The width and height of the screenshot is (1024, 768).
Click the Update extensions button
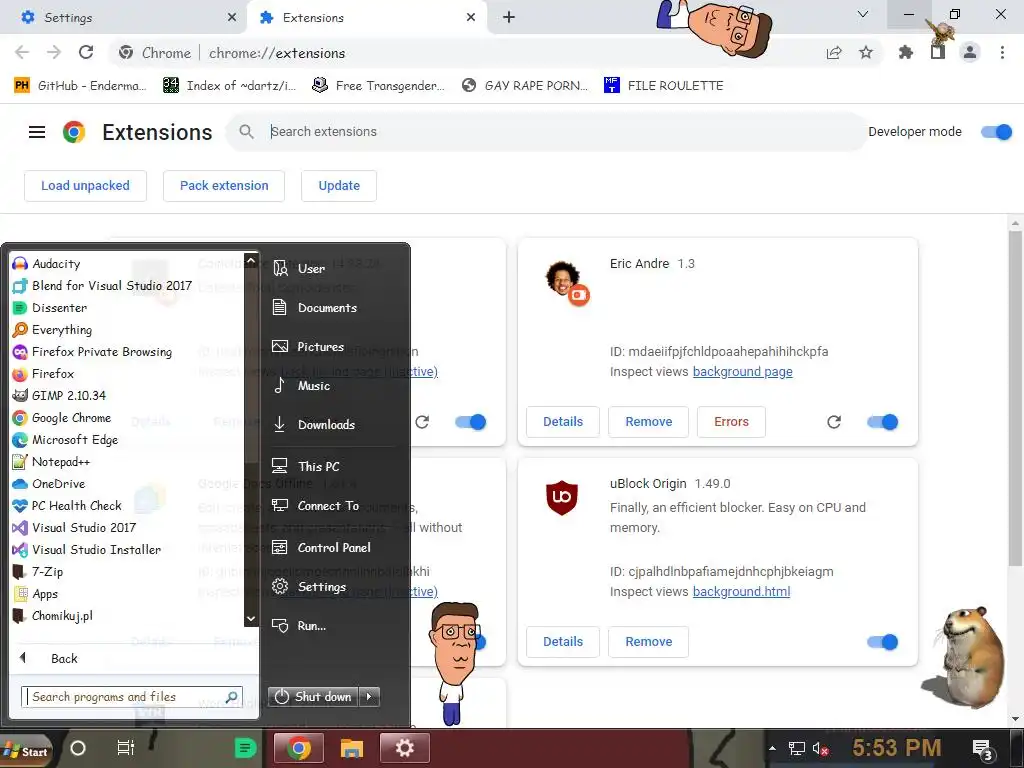tap(339, 186)
